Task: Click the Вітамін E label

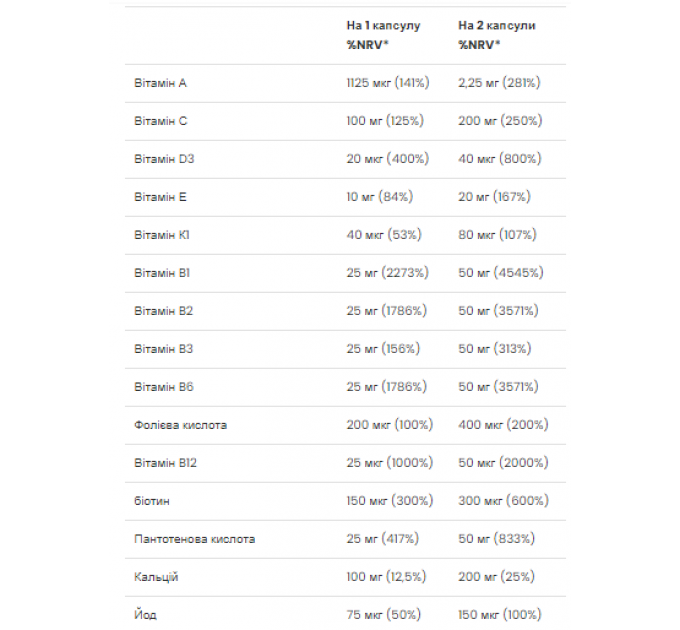Action: [160, 197]
